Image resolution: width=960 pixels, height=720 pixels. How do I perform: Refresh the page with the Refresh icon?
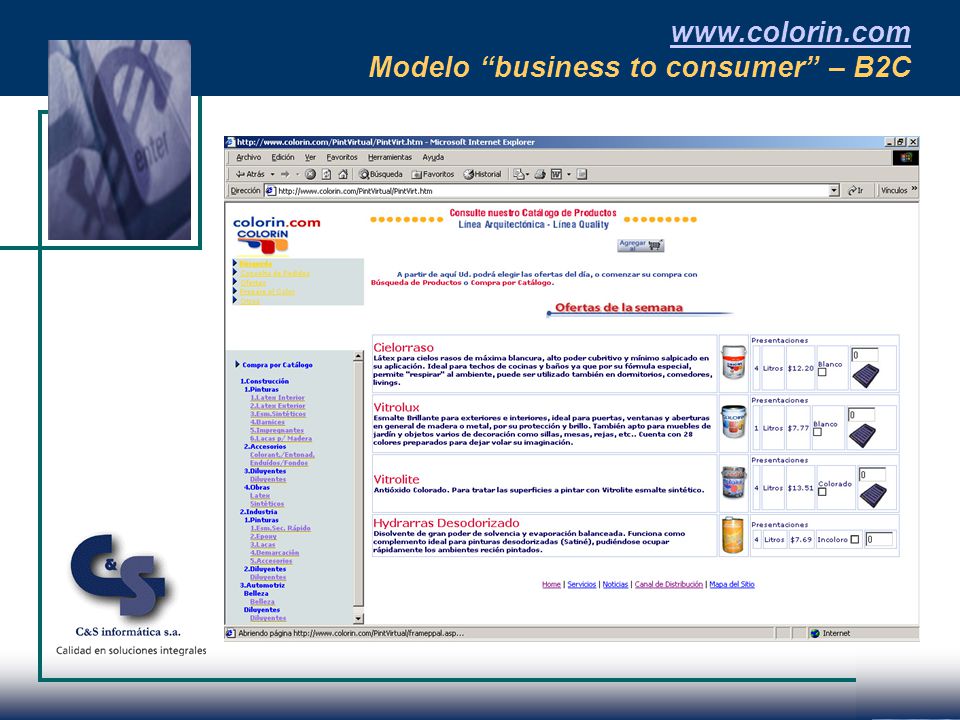pos(327,174)
